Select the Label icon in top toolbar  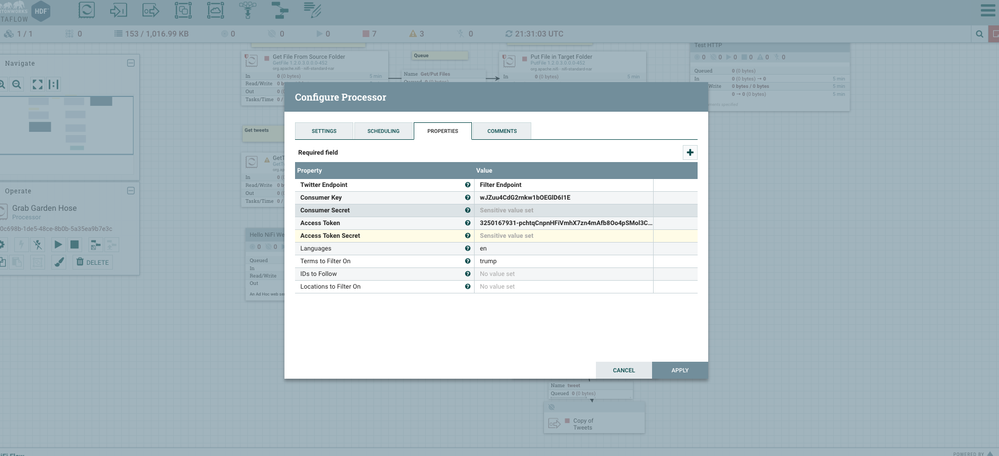[312, 11]
